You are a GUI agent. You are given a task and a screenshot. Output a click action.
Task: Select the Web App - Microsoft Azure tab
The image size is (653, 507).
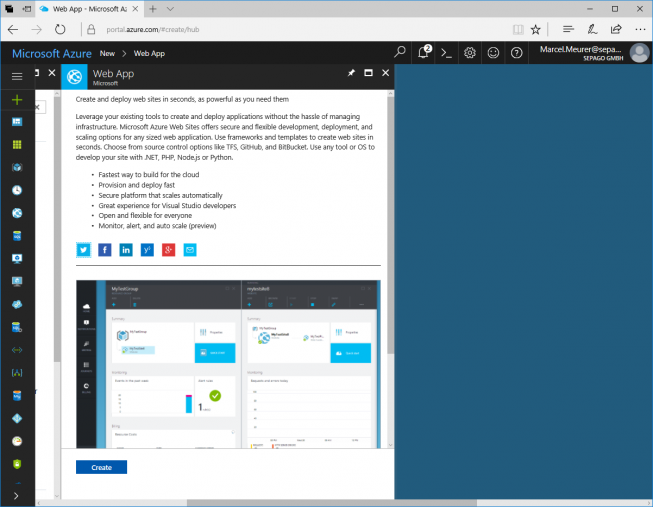pos(90,9)
